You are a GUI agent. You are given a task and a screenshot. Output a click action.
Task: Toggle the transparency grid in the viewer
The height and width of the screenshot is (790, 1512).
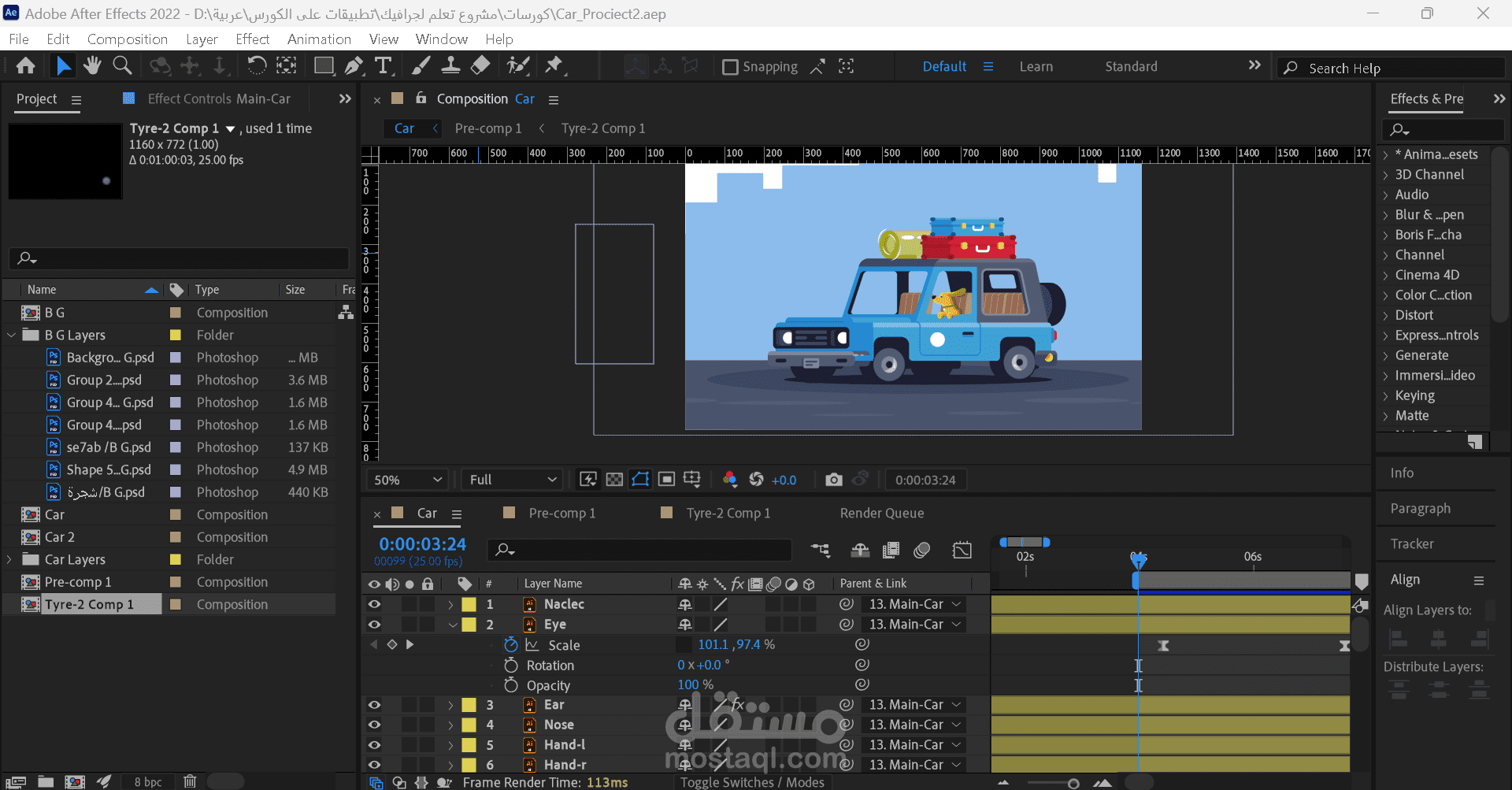click(614, 480)
